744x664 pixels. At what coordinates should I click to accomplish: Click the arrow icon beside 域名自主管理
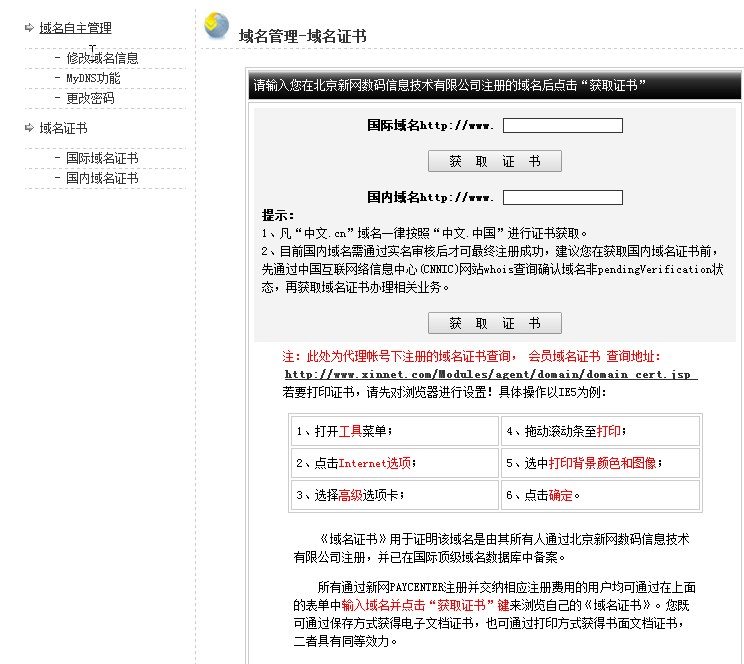29,28
